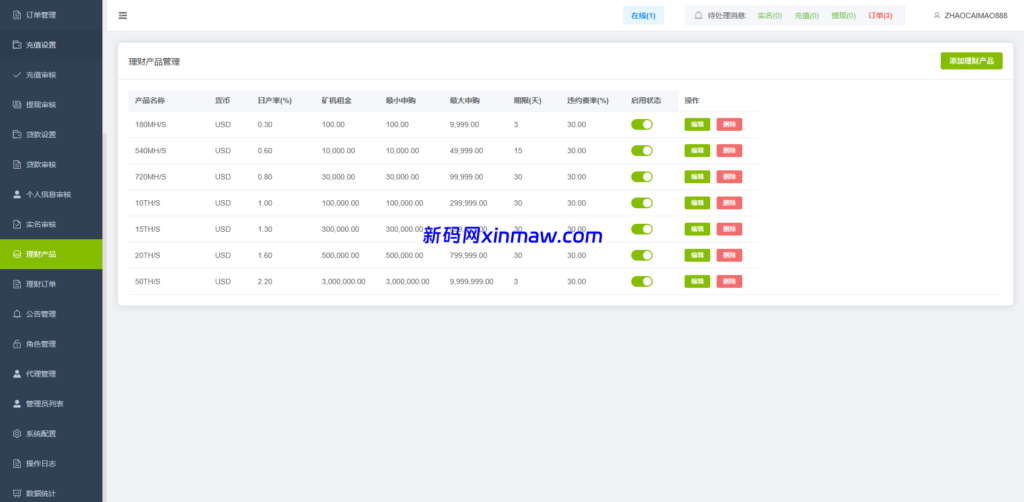Click the 公告管理 bell icon
The image size is (1024, 502).
coord(18,314)
